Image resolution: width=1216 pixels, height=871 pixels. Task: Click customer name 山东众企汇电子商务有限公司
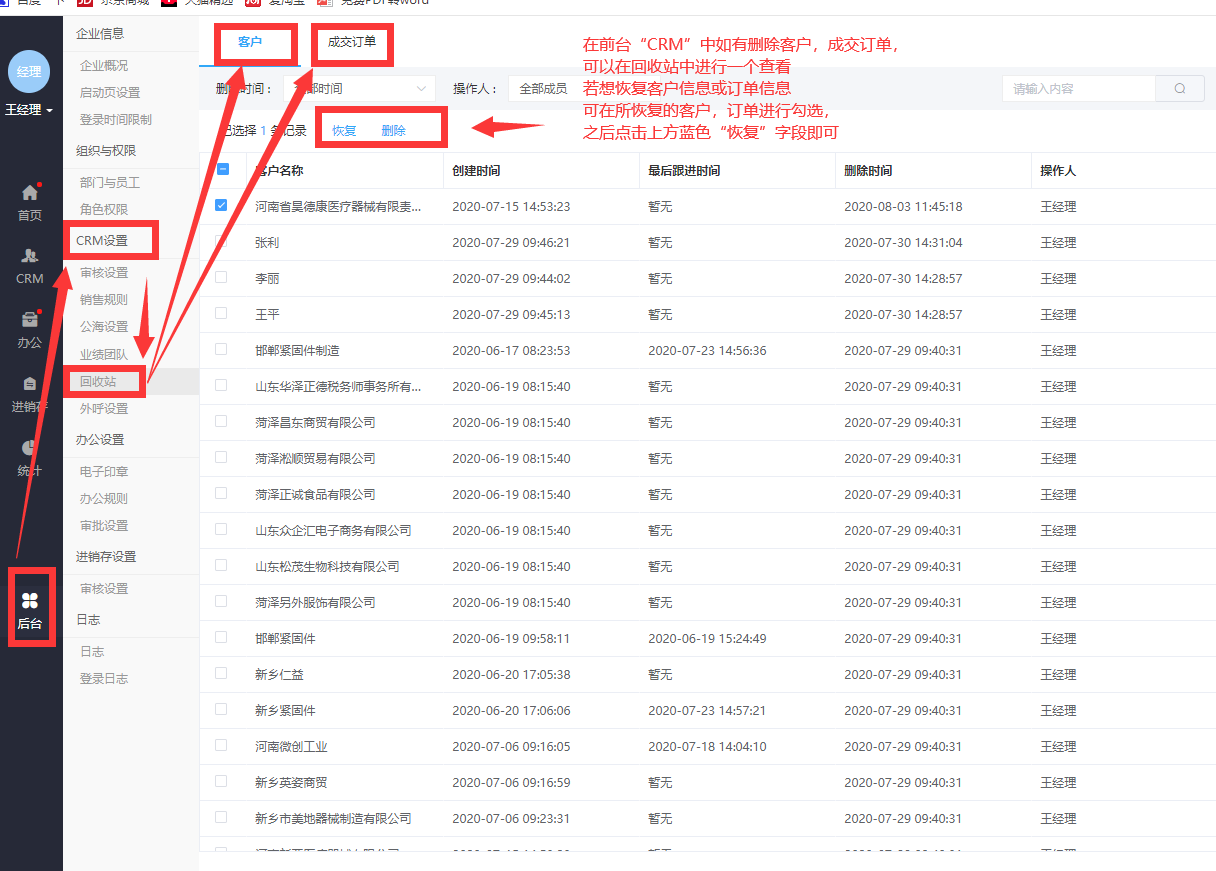(333, 530)
